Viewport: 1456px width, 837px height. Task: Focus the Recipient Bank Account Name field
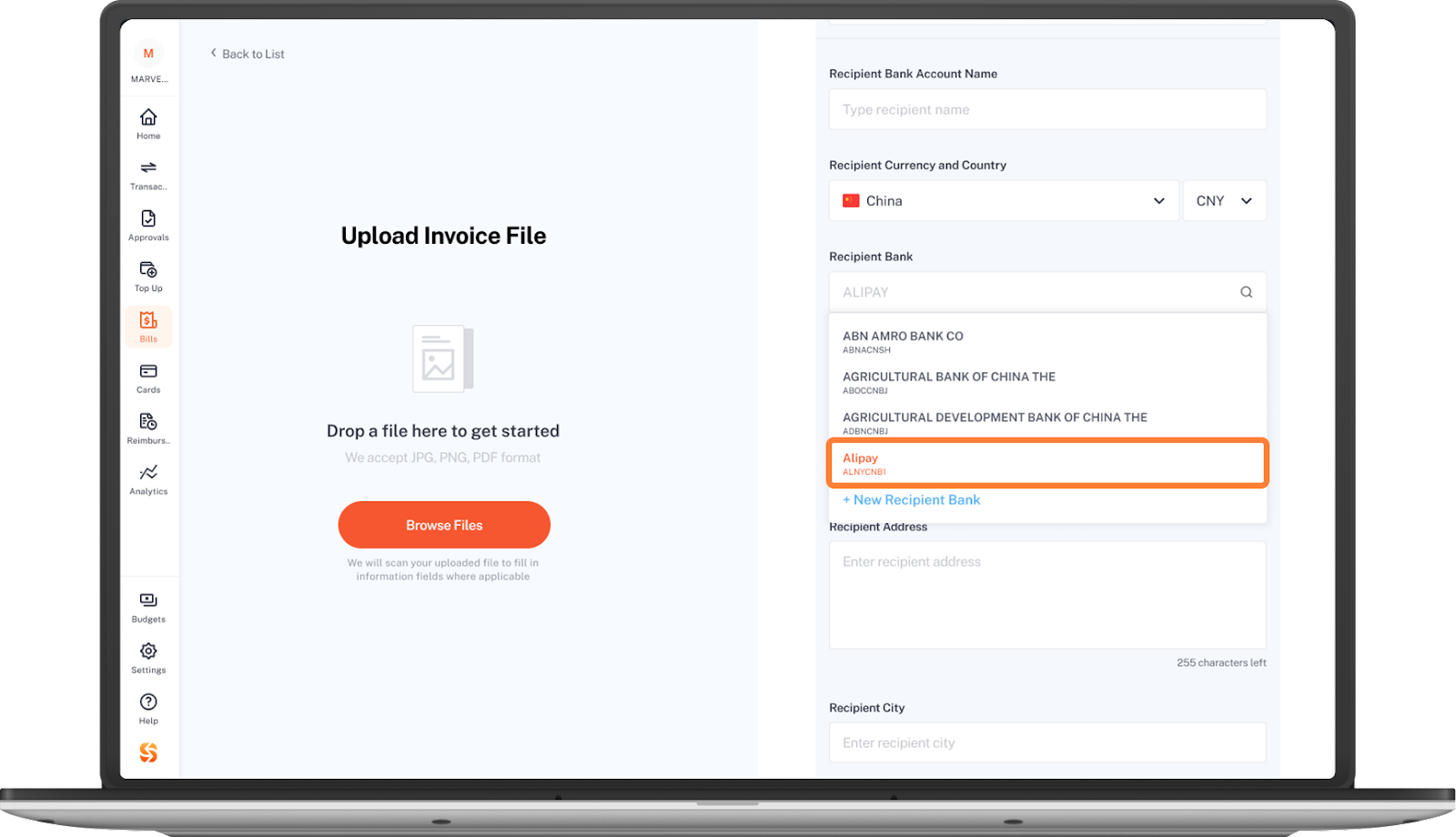pos(1047,109)
